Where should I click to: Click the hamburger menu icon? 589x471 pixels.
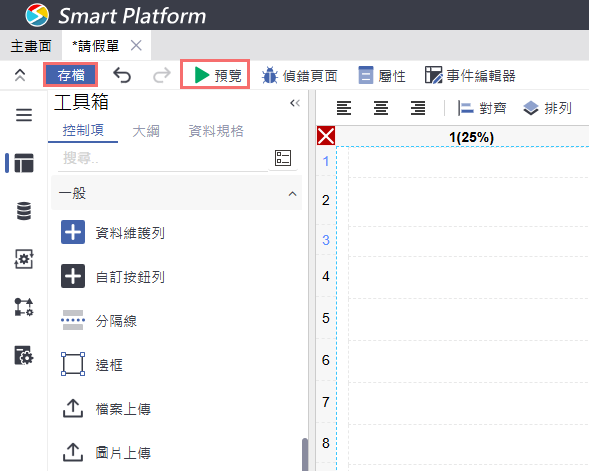(24, 115)
